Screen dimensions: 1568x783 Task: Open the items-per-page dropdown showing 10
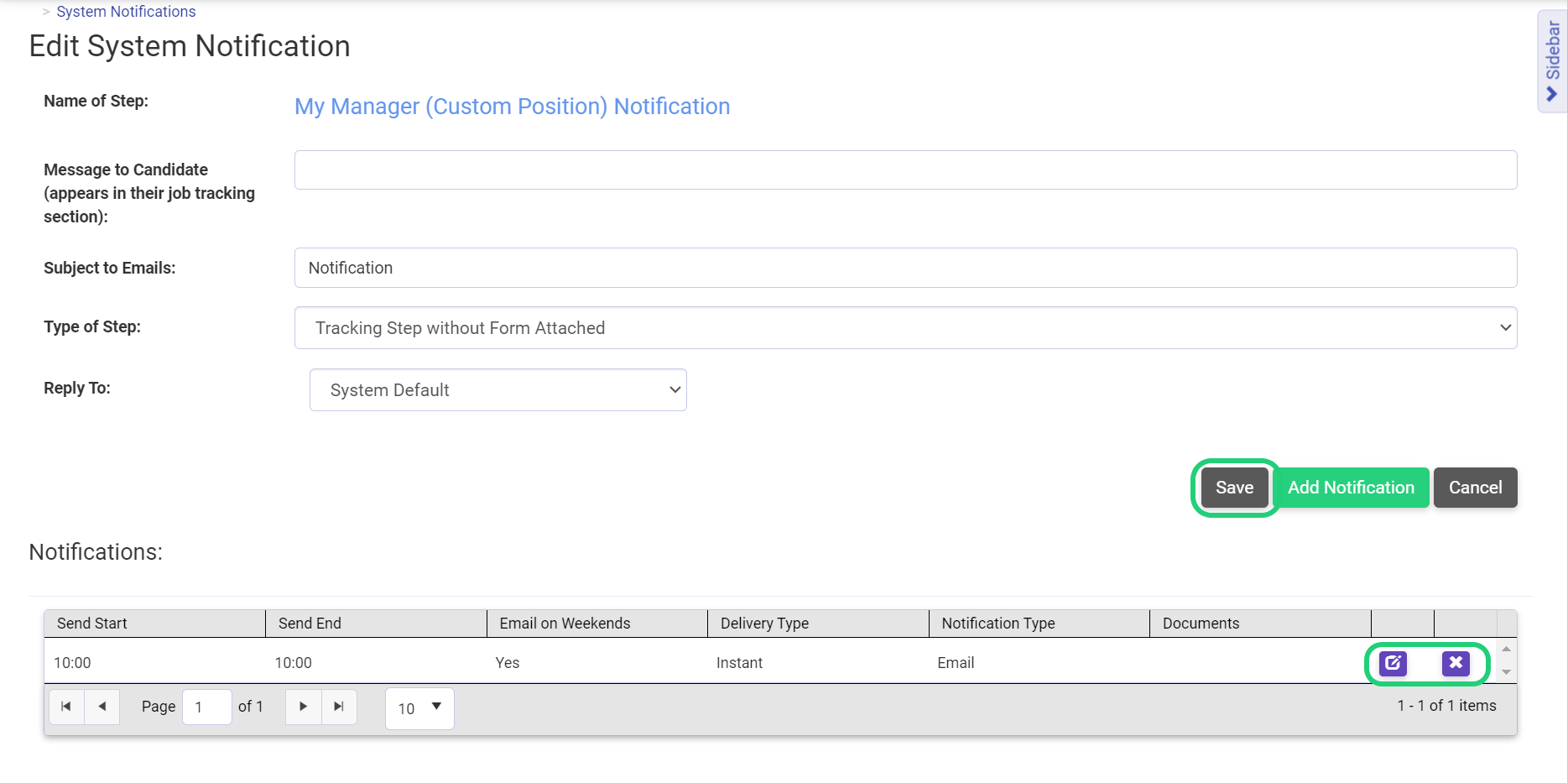pyautogui.click(x=419, y=708)
